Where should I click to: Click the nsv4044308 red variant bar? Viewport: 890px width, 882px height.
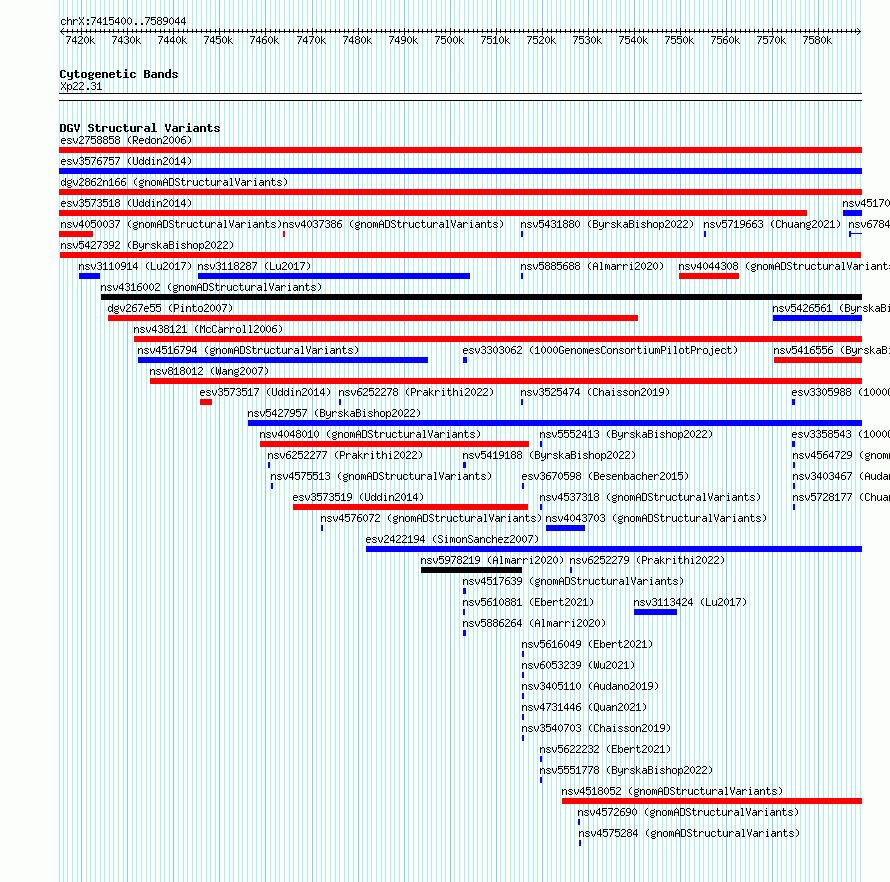coord(709,276)
